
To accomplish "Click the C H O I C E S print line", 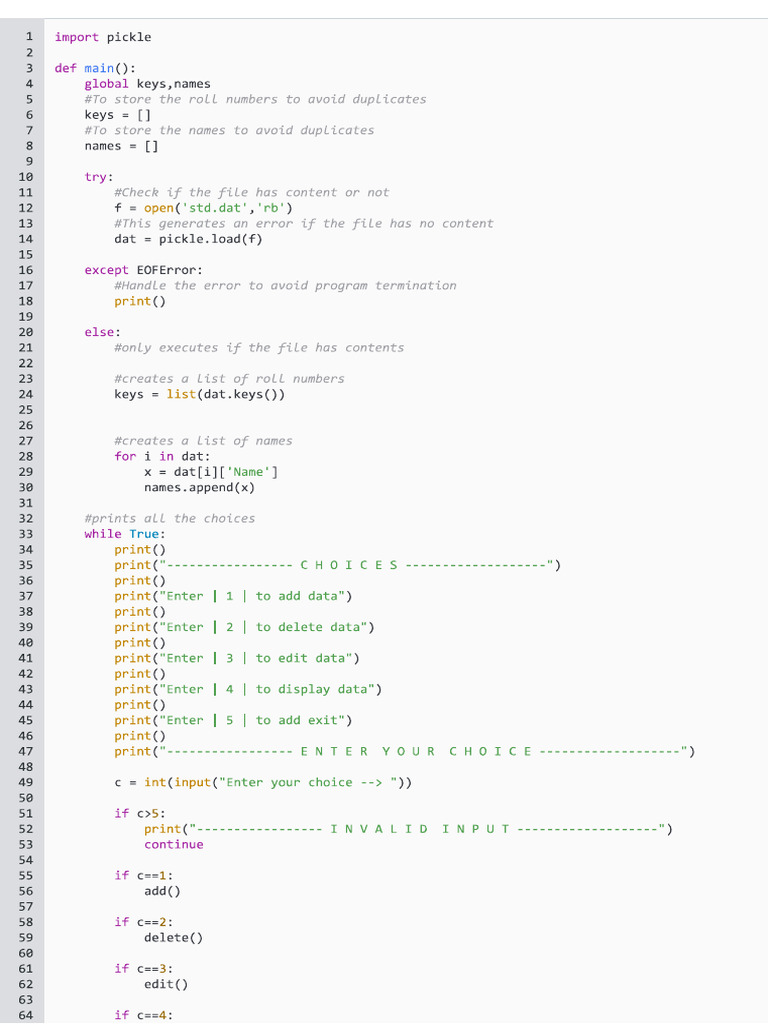I will [338, 565].
